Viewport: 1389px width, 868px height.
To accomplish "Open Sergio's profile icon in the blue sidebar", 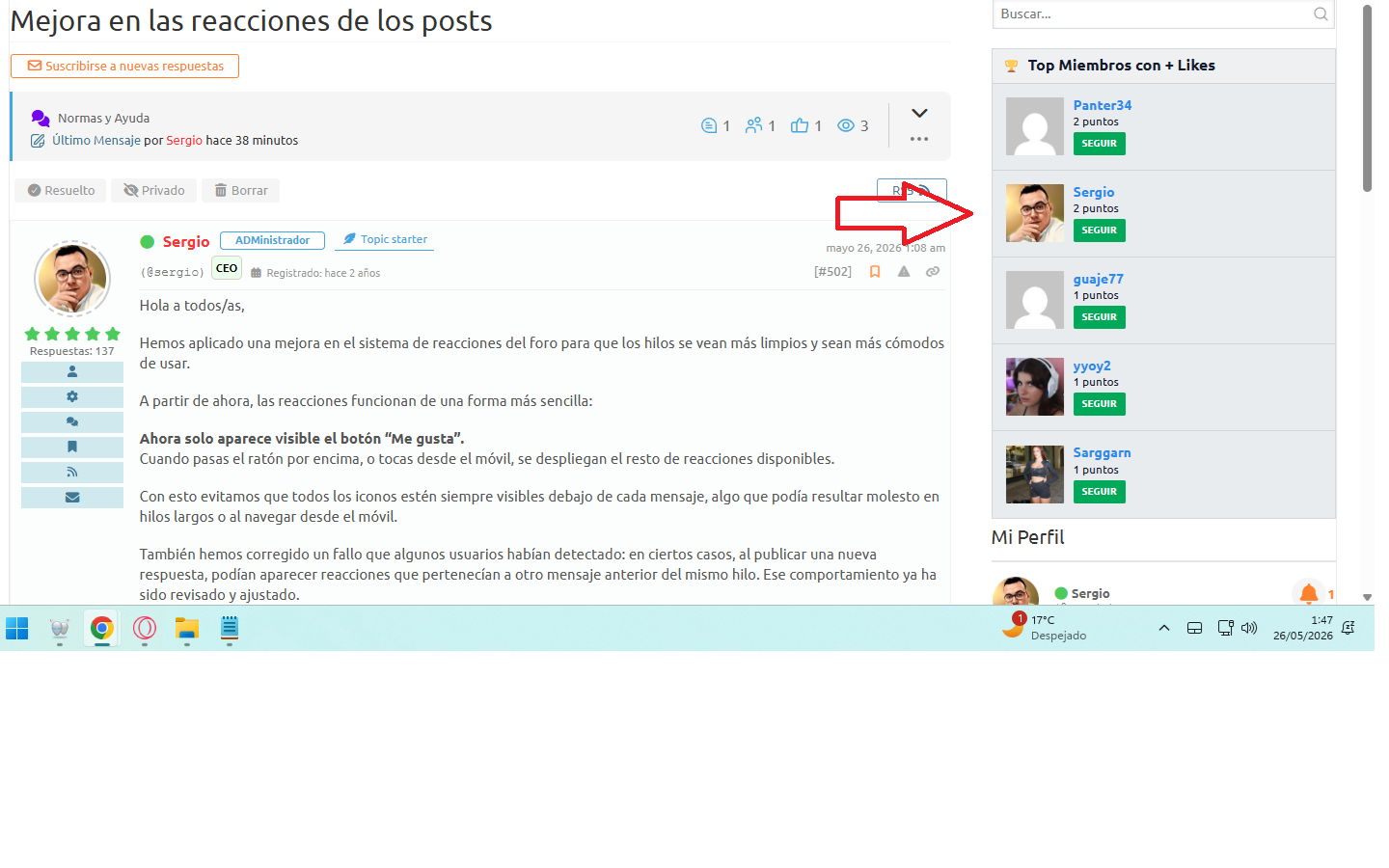I will point(72,371).
